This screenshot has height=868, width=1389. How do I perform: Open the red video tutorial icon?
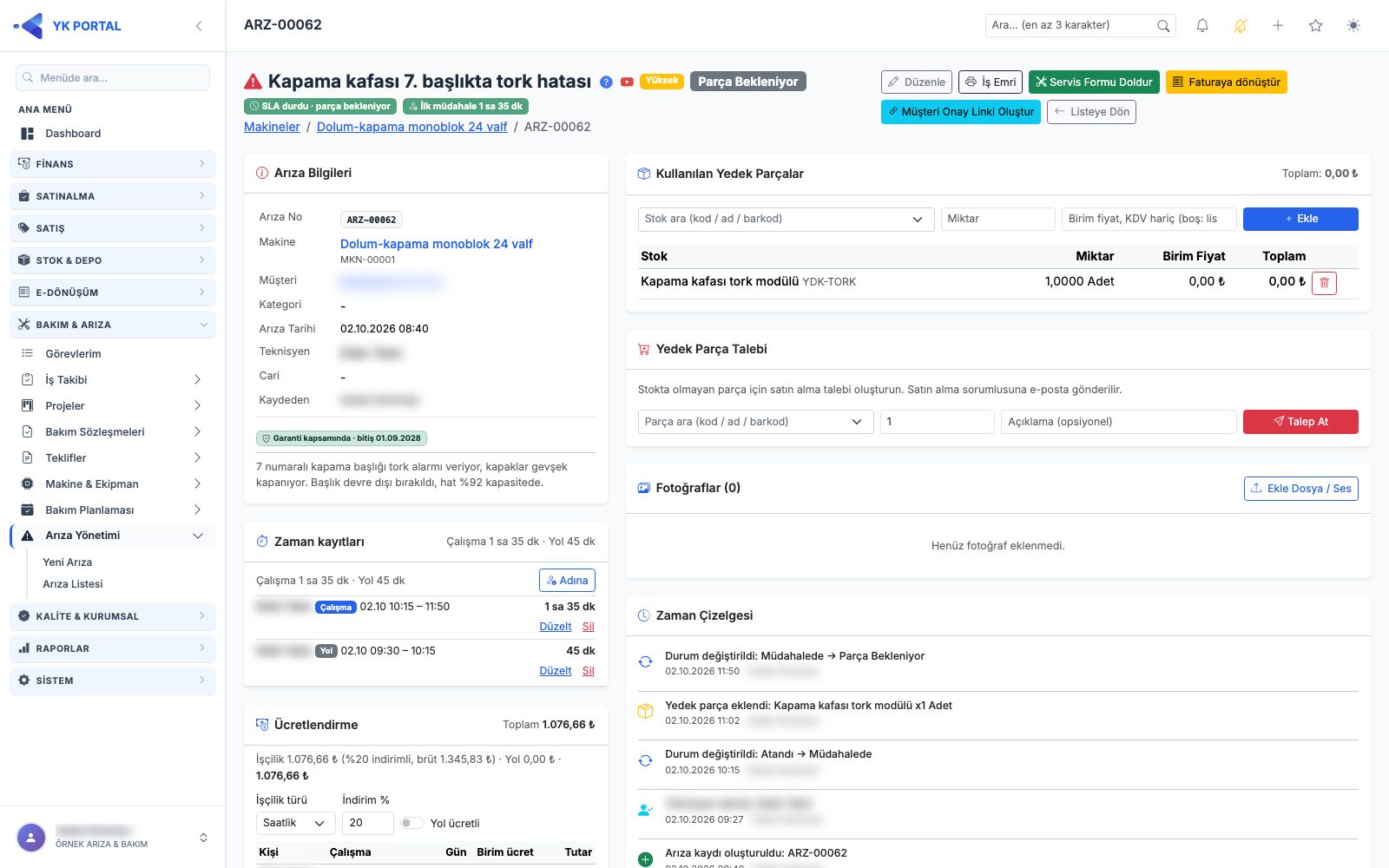(627, 82)
